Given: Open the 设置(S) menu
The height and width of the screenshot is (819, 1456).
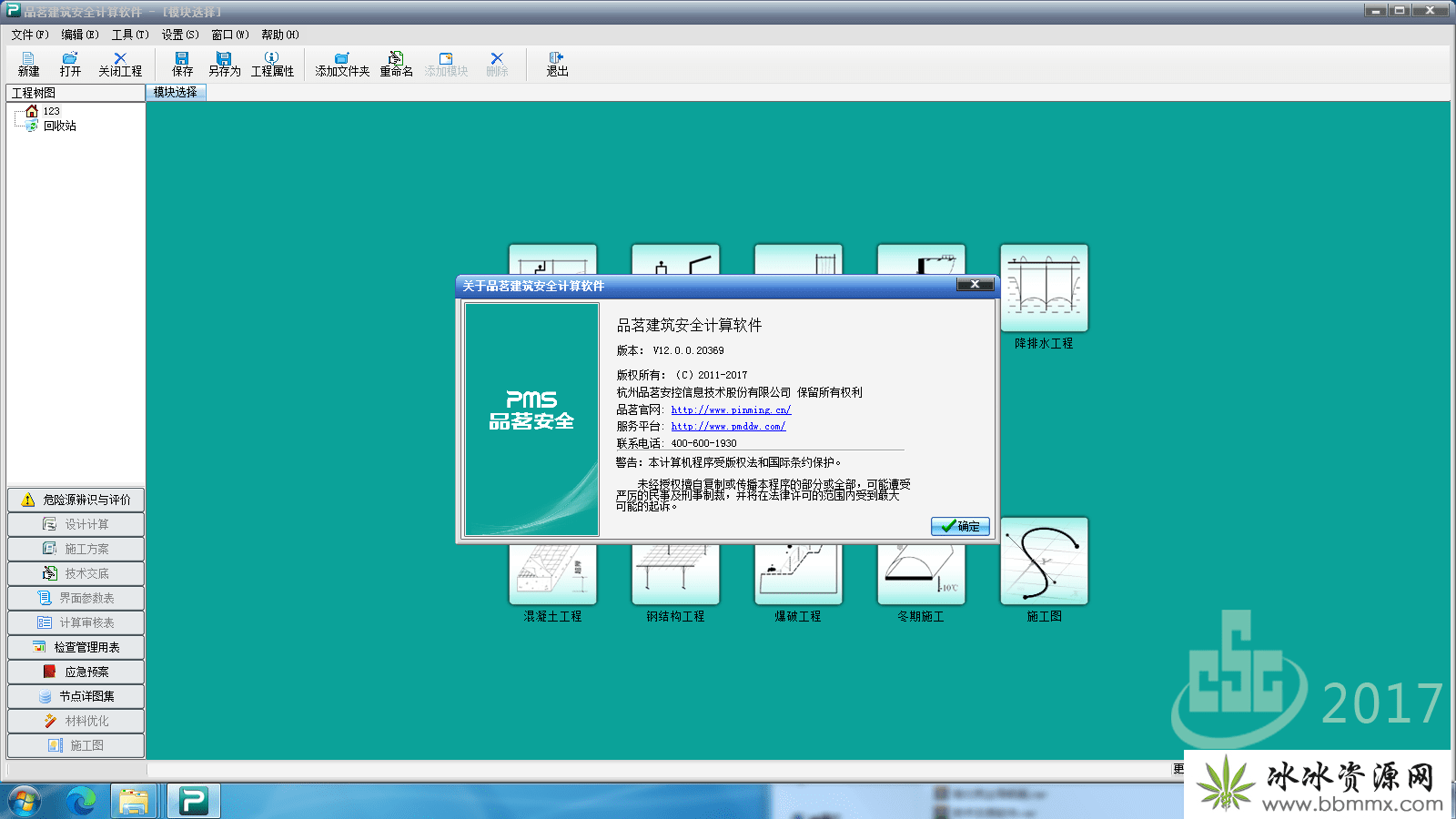Looking at the screenshot, I should [x=180, y=35].
